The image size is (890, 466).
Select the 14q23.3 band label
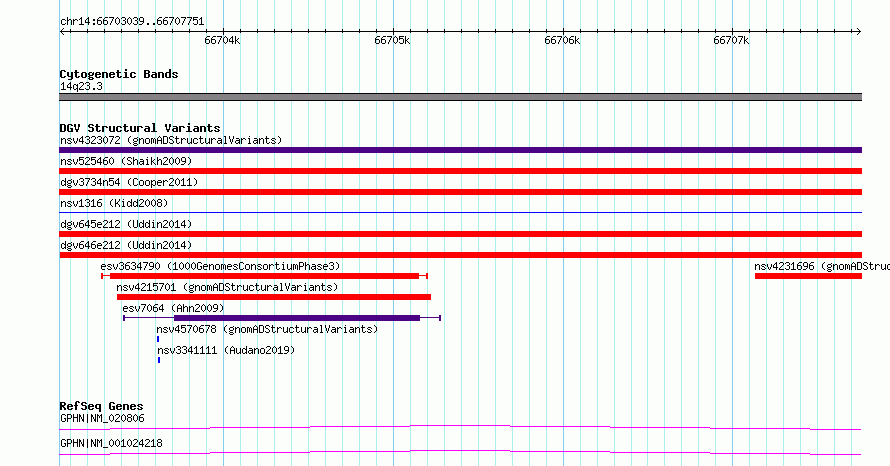tap(81, 86)
